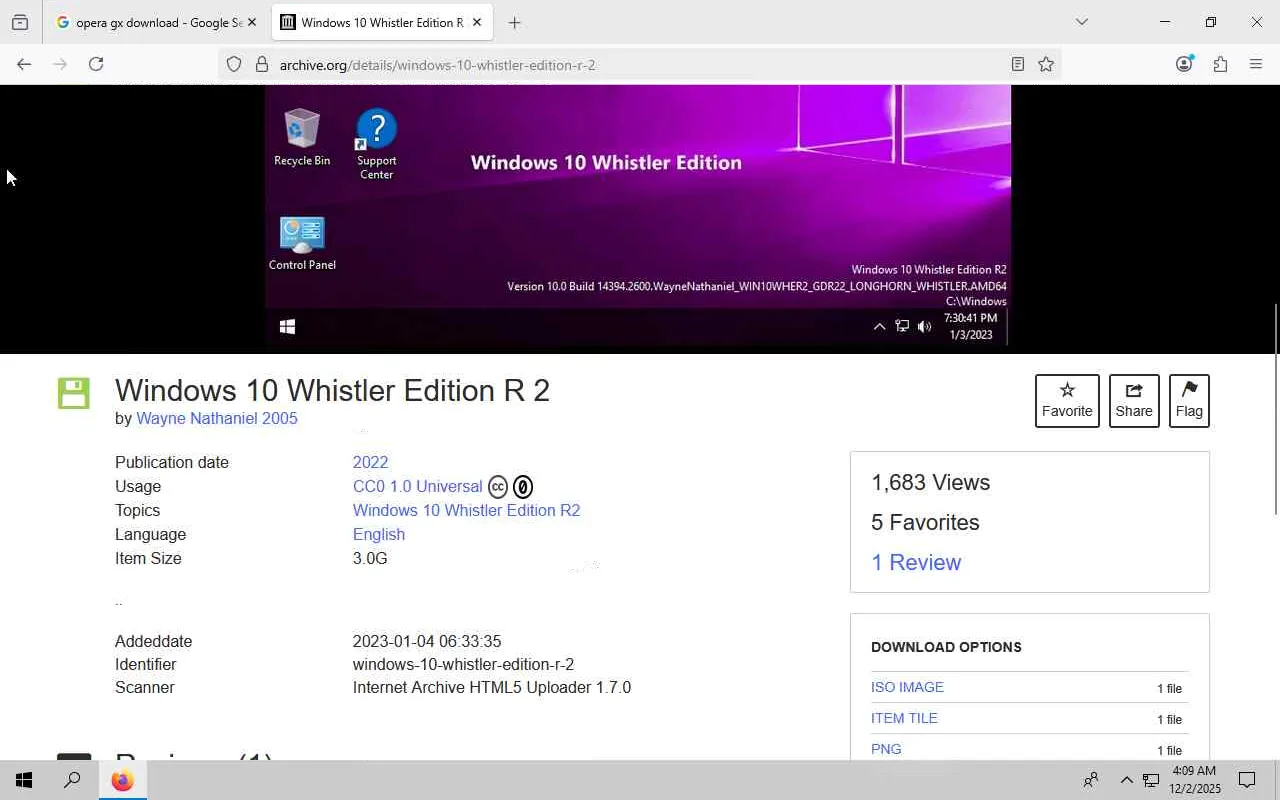Click the Publication date label
Viewport: 1280px width, 800px height.
click(x=172, y=462)
